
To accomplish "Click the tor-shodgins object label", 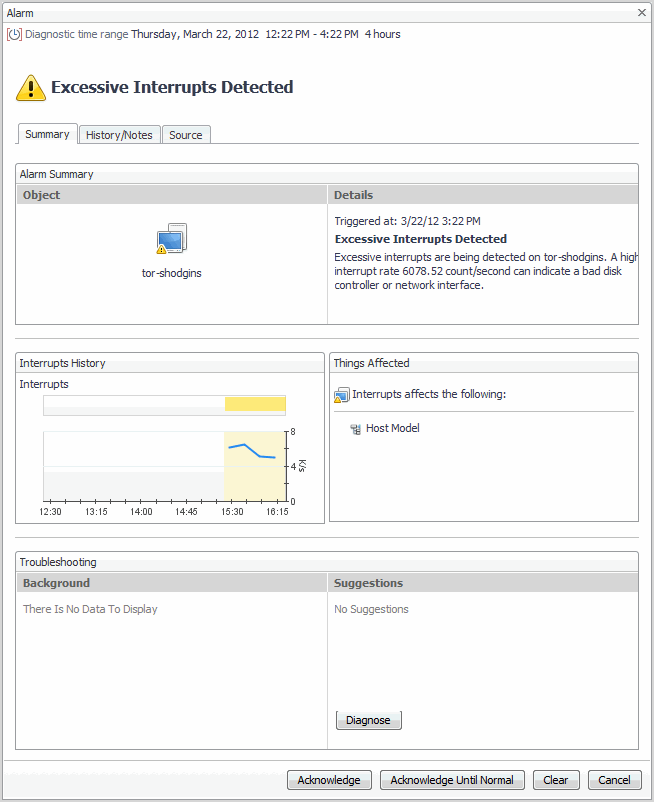I will 171,273.
